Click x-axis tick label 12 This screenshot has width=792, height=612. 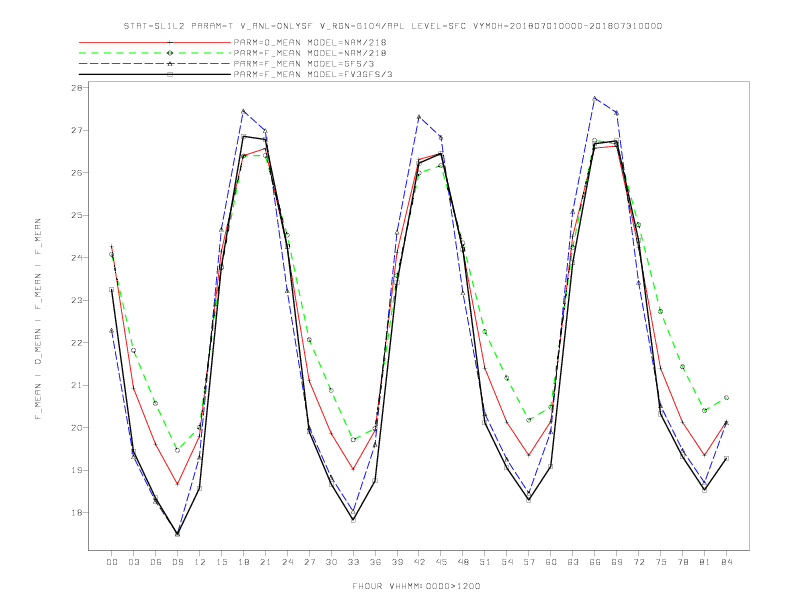(200, 562)
